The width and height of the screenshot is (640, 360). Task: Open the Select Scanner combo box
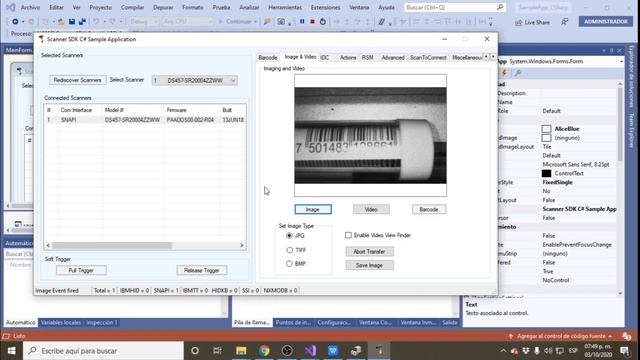(194, 80)
